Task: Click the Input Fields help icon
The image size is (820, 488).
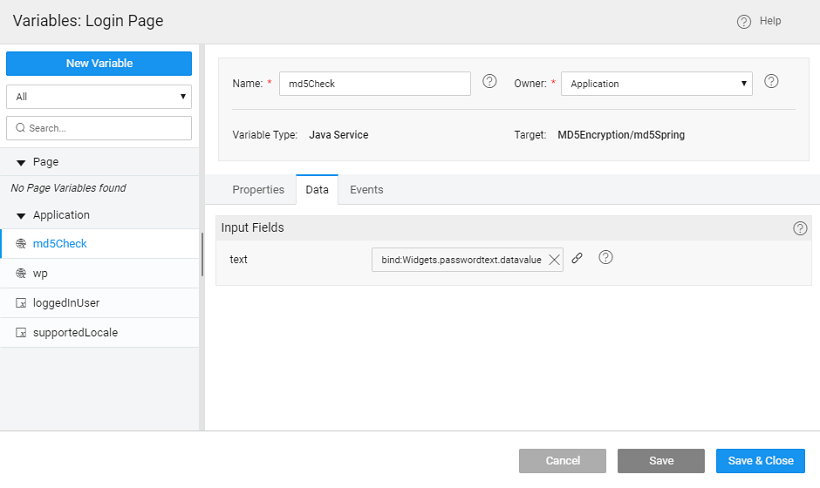Action: tap(799, 228)
